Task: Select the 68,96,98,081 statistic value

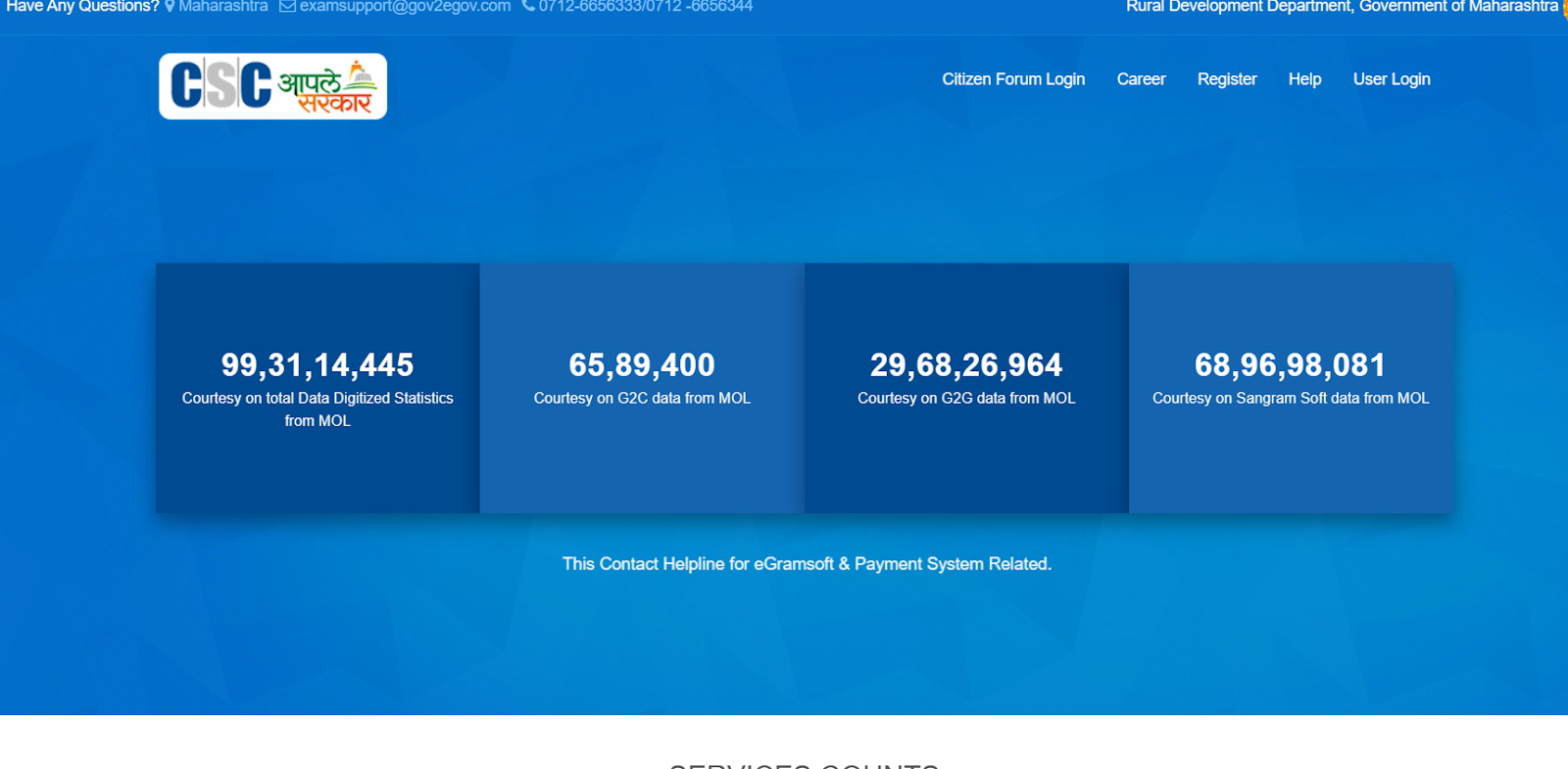Action: [x=1291, y=365]
